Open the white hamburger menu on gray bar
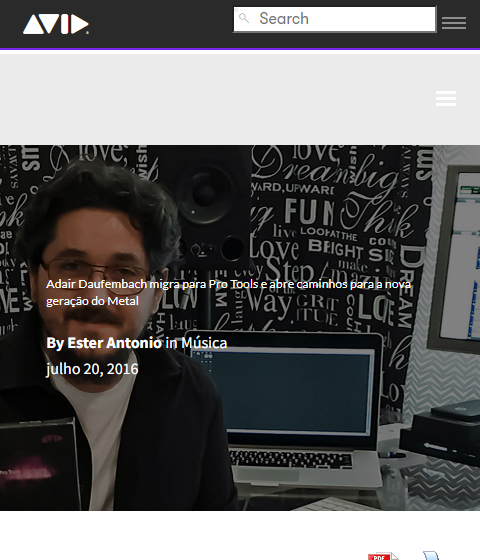Image resolution: width=480 pixels, height=560 pixels. coord(446,98)
